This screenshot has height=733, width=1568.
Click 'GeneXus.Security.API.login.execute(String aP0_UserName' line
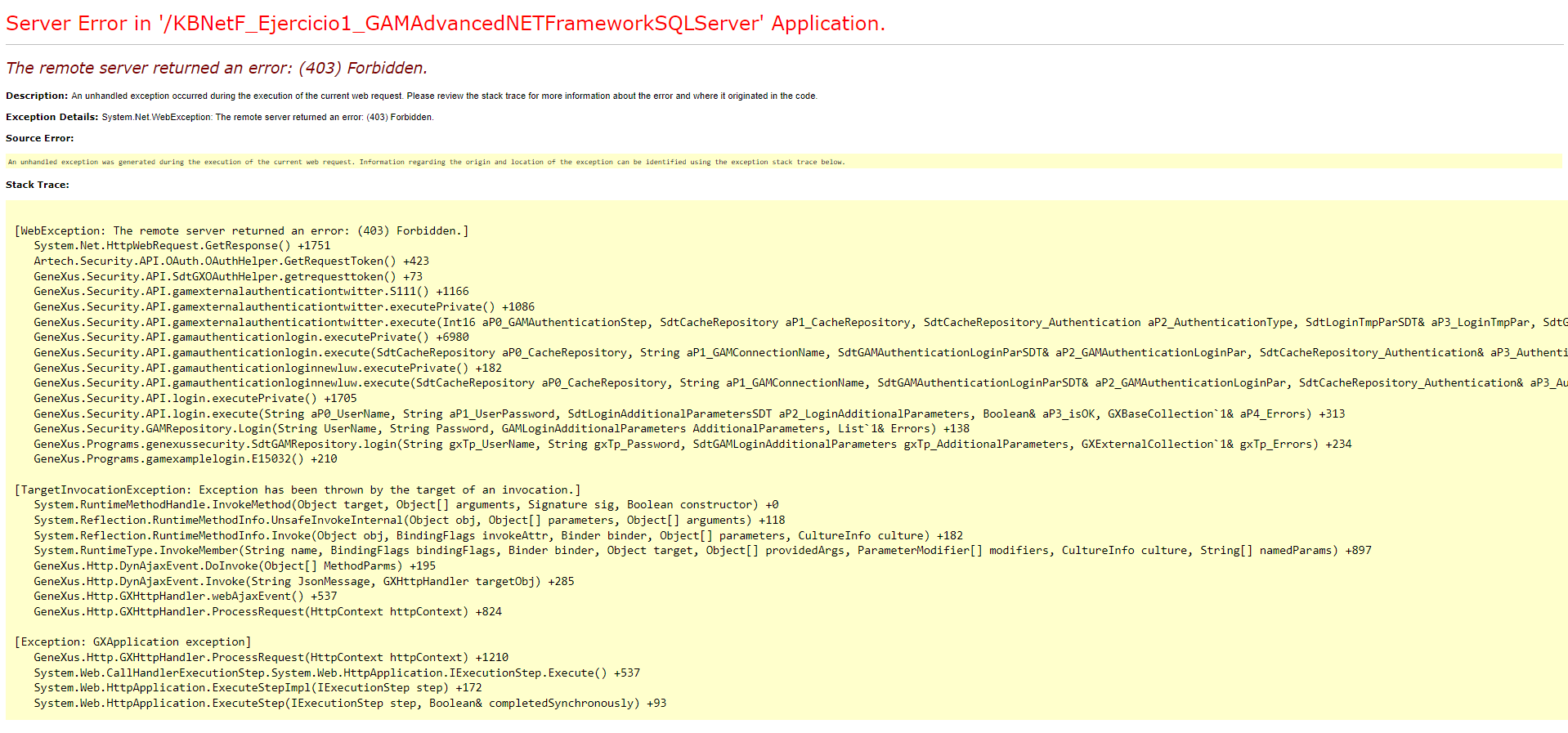(x=689, y=413)
